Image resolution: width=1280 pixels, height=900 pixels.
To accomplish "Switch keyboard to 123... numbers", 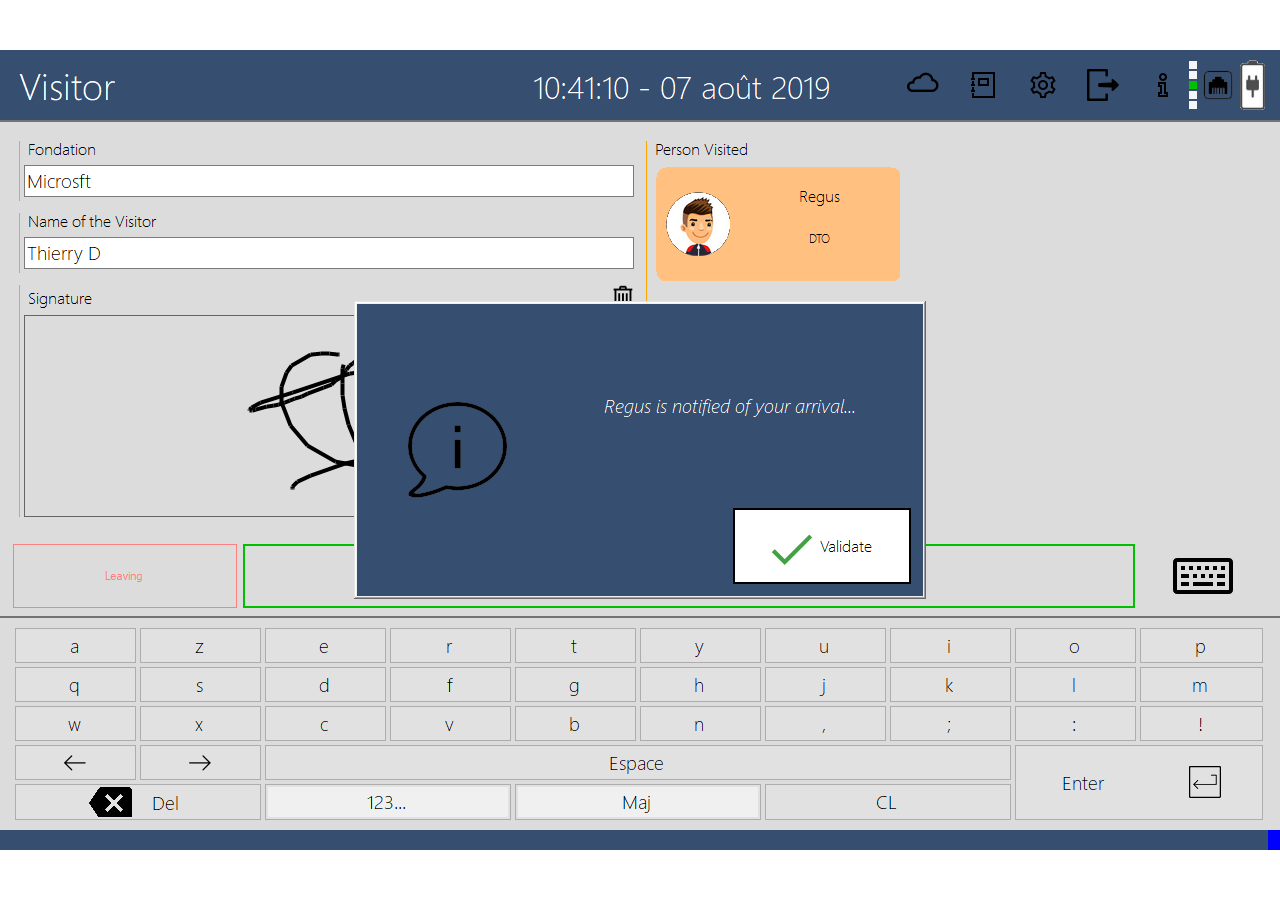I will tap(387, 803).
